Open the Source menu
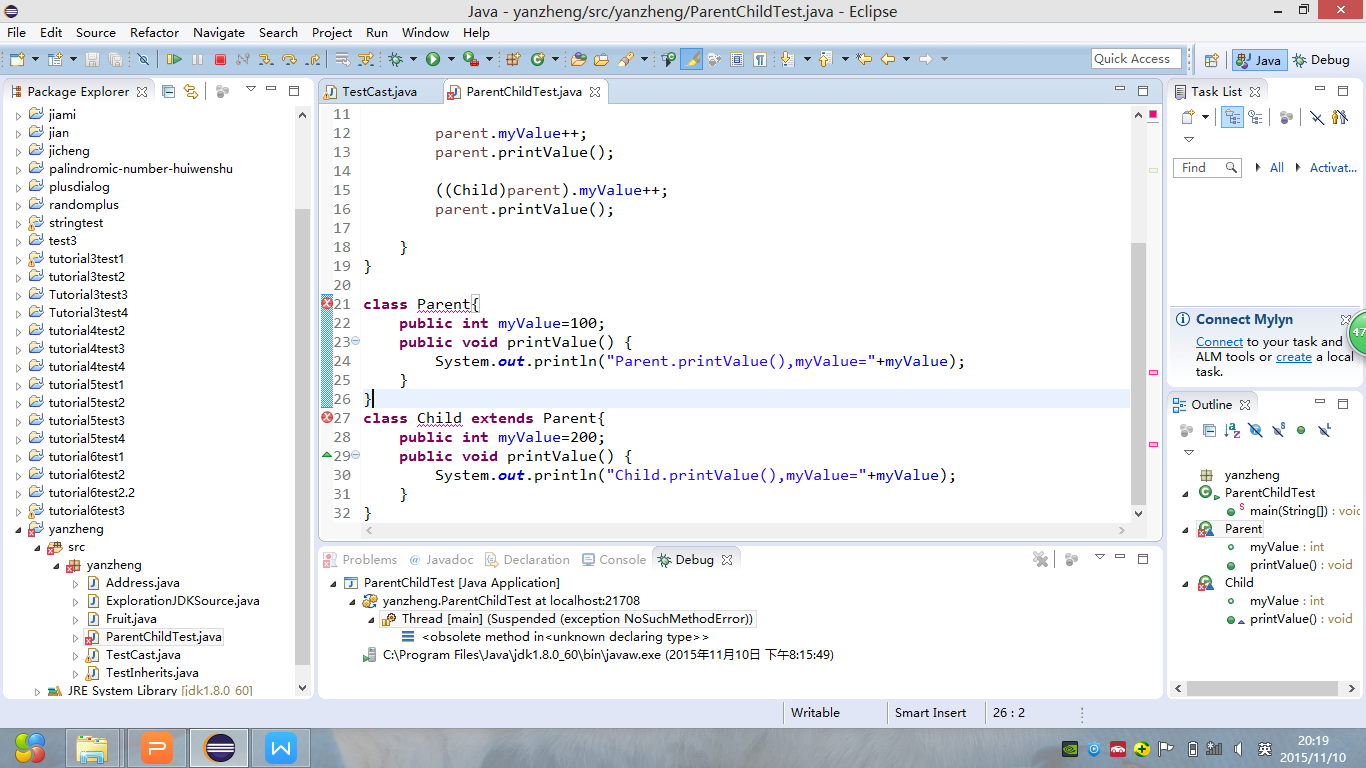 pyautogui.click(x=96, y=32)
